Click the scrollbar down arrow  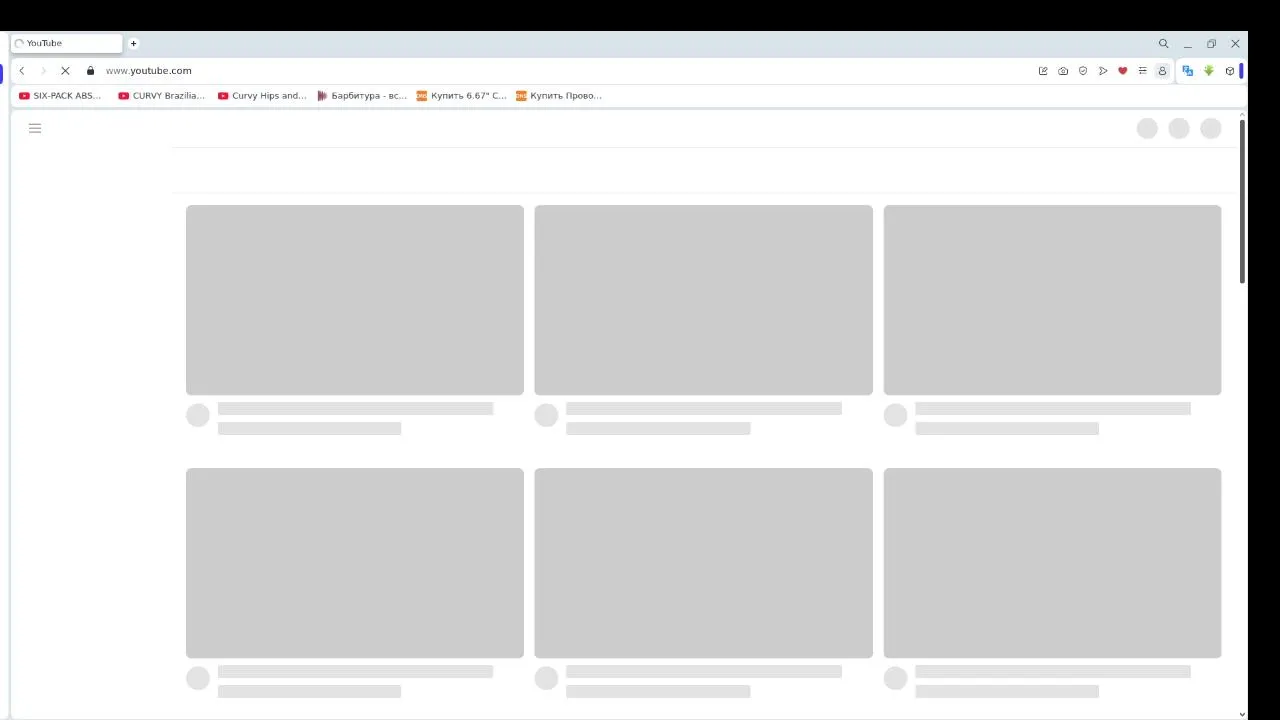tap(1242, 714)
